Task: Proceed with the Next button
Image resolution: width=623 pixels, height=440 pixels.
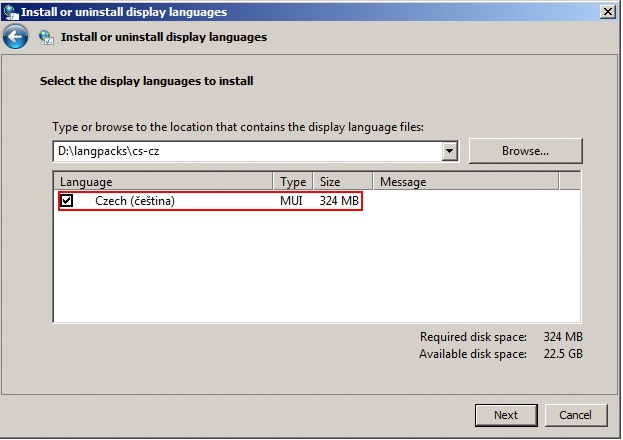Action: tap(506, 415)
